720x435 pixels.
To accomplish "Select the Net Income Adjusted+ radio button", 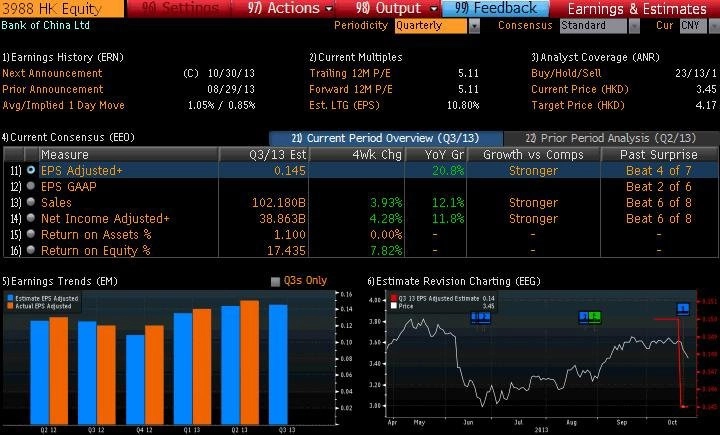I will pyautogui.click(x=31, y=218).
